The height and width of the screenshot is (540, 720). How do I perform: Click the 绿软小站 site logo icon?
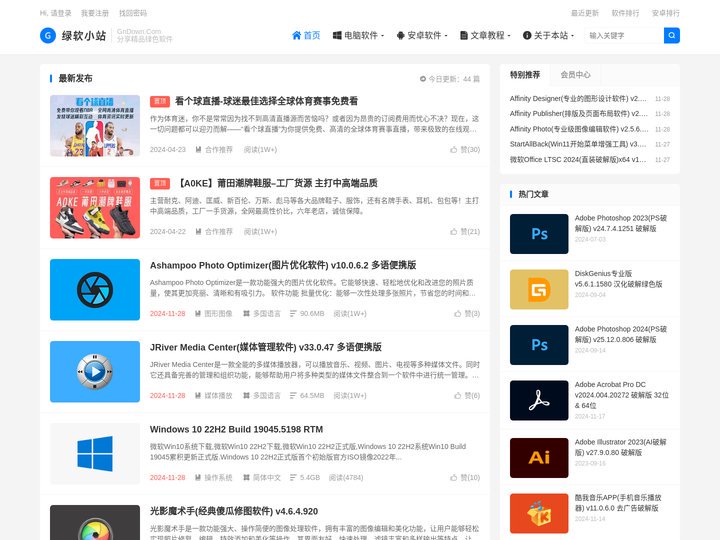pyautogui.click(x=48, y=35)
